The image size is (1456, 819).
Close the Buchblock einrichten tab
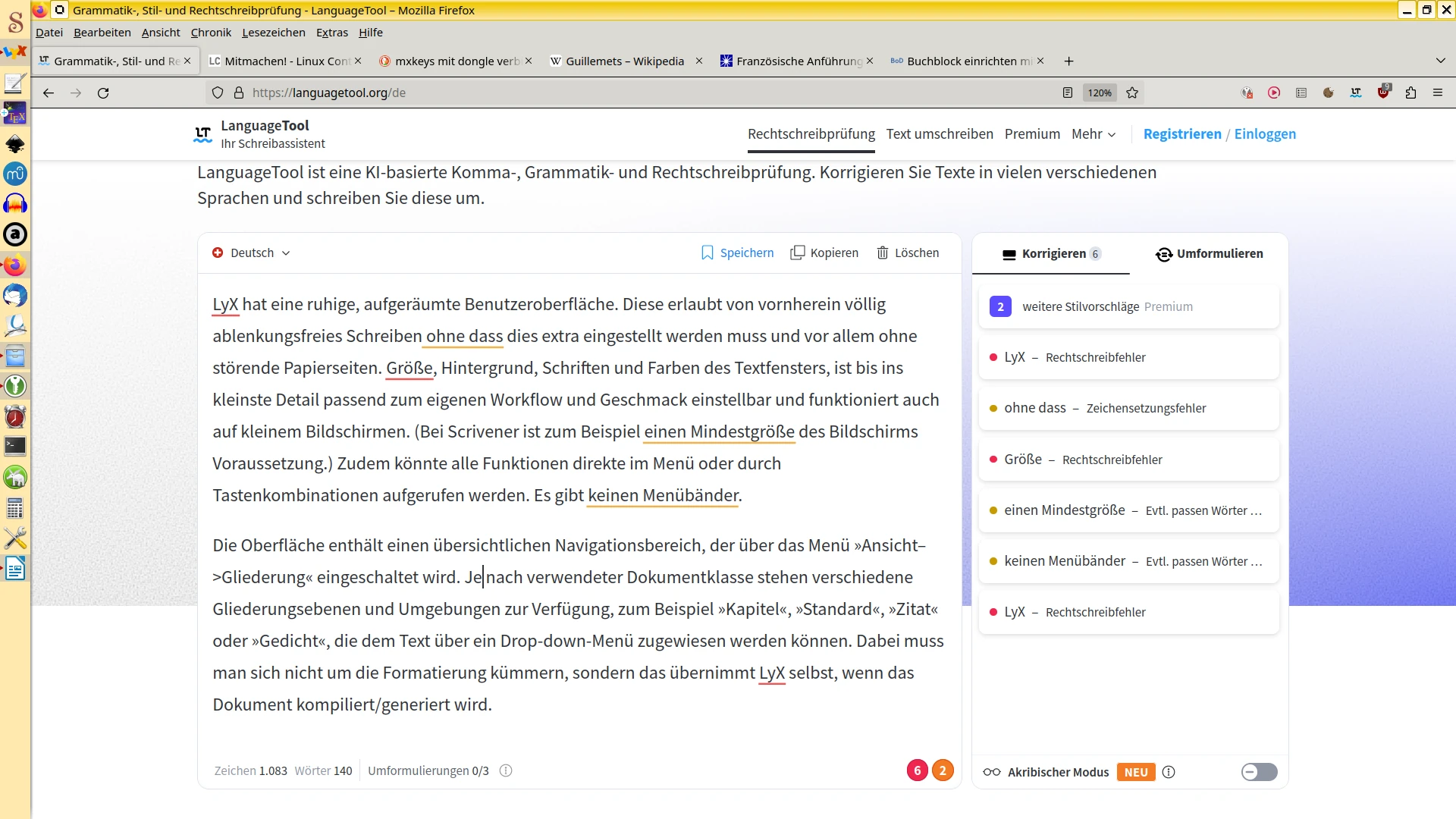[x=1040, y=61]
